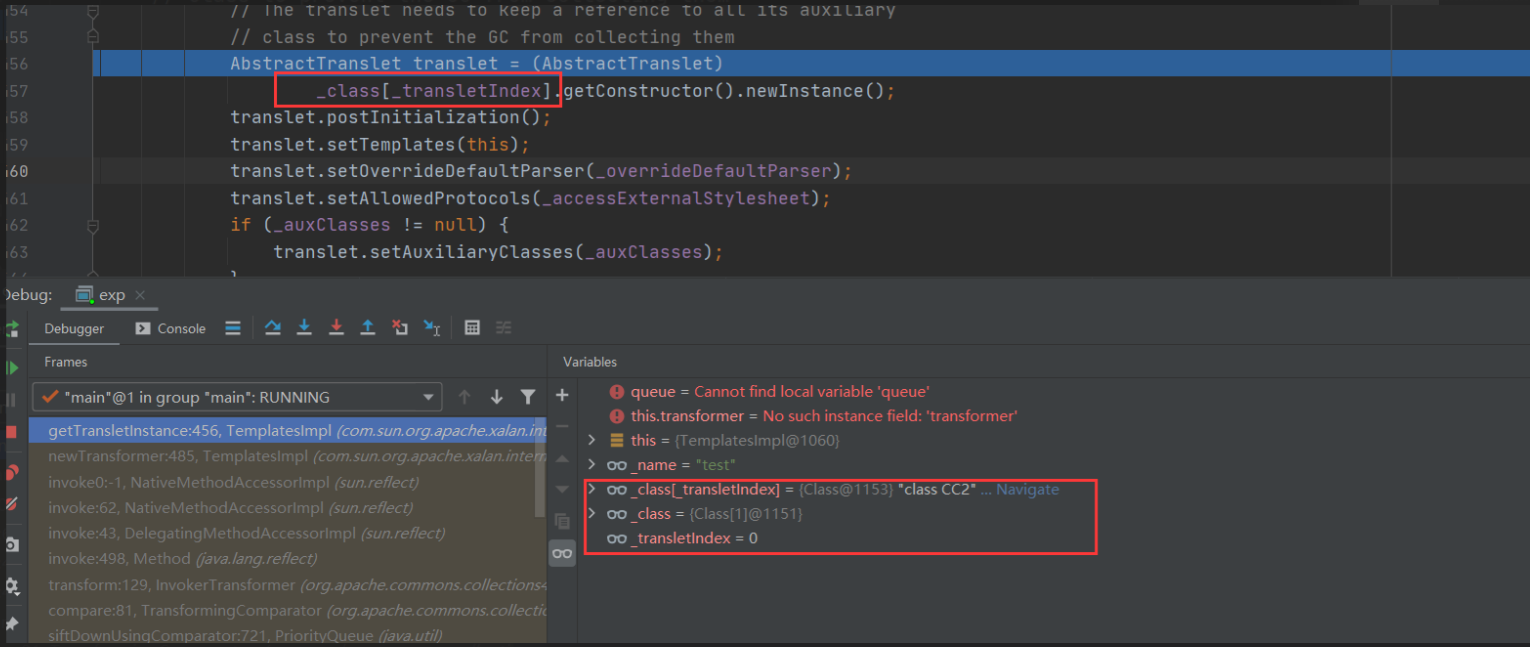The height and width of the screenshot is (647, 1530).
Task: Click the previous frame up arrow
Action: point(464,397)
